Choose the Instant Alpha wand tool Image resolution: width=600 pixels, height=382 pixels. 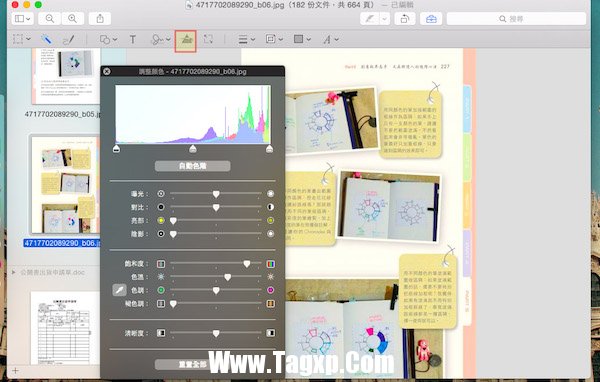(46, 39)
